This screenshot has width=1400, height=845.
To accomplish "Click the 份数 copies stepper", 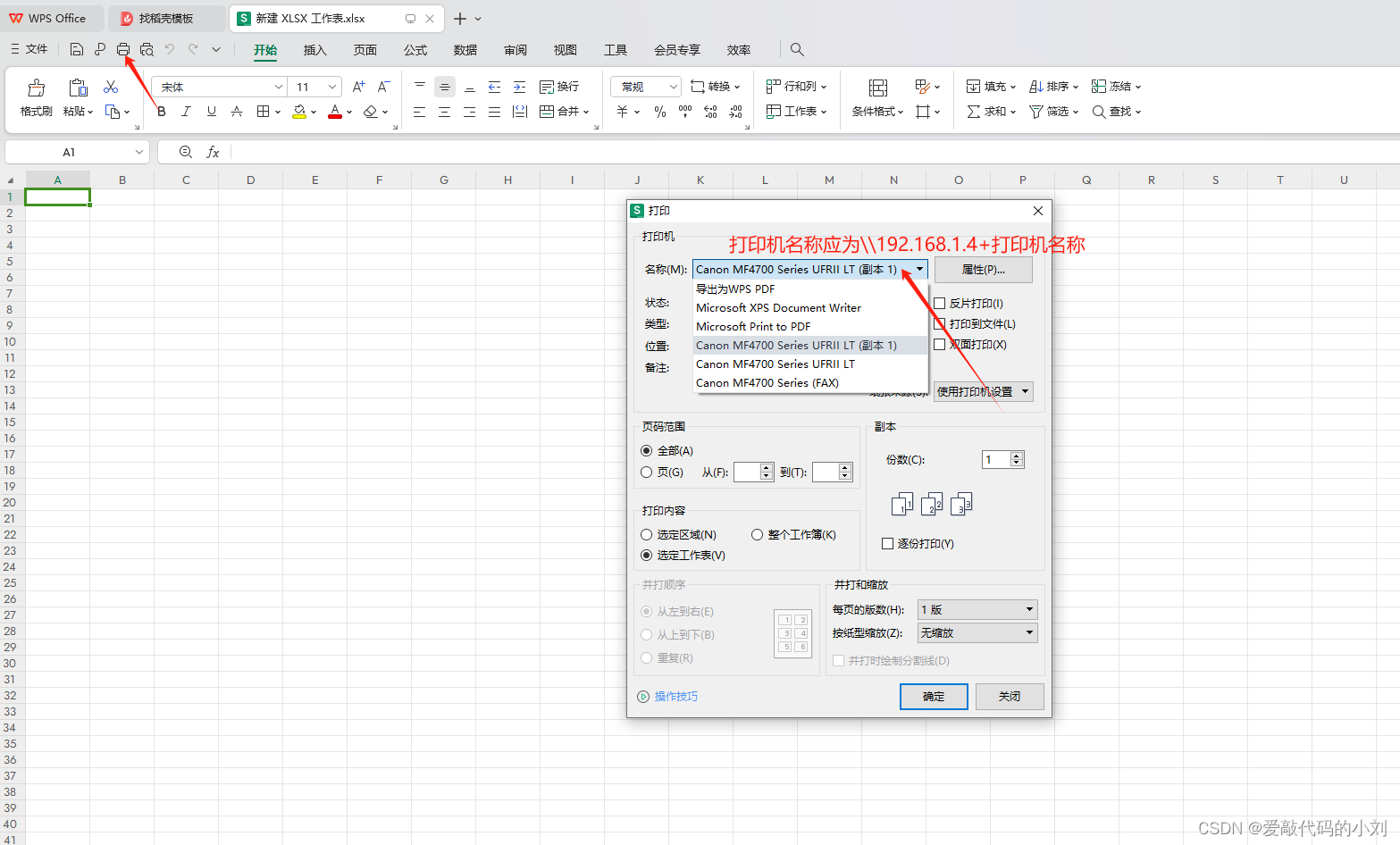I will (1017, 459).
